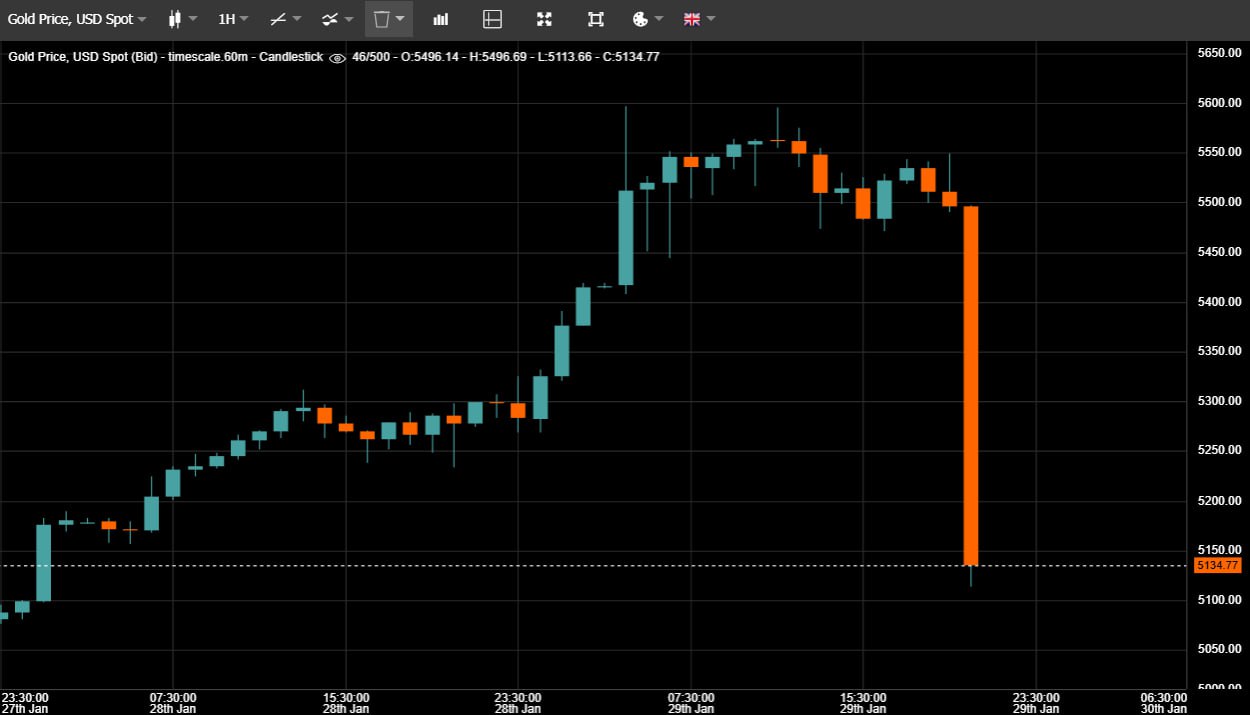Open the color palette theme icon
1250x715 pixels.
[x=642, y=19]
